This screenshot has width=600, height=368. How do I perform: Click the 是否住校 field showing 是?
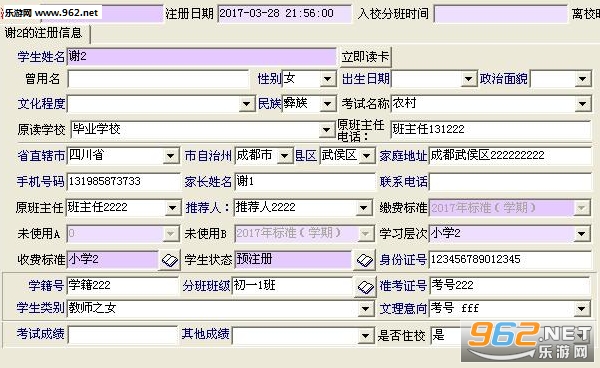click(x=445, y=335)
